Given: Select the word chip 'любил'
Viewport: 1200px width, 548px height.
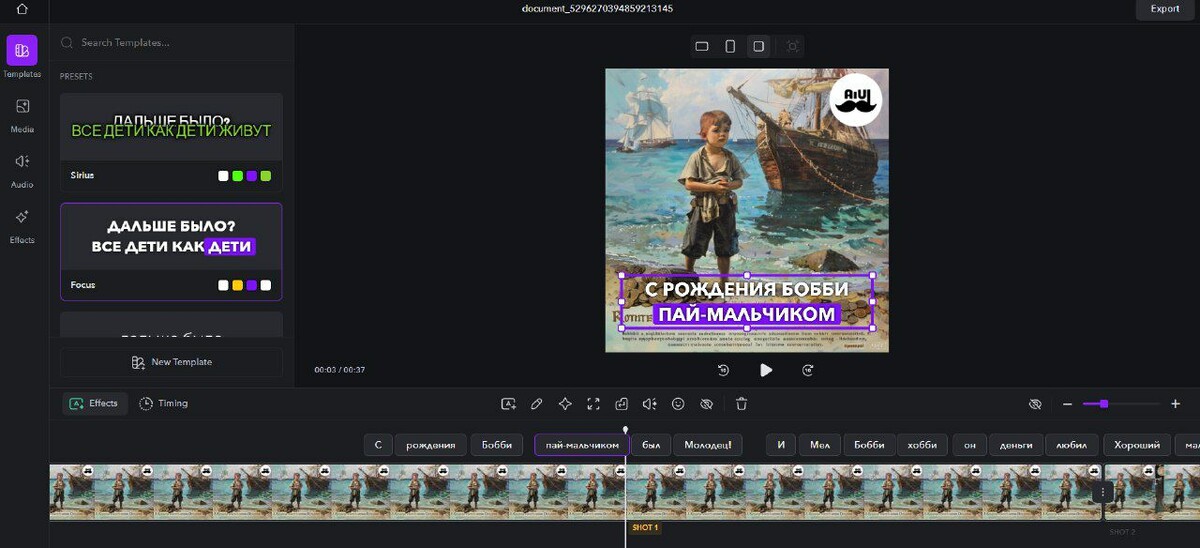Looking at the screenshot, I should tap(1072, 445).
